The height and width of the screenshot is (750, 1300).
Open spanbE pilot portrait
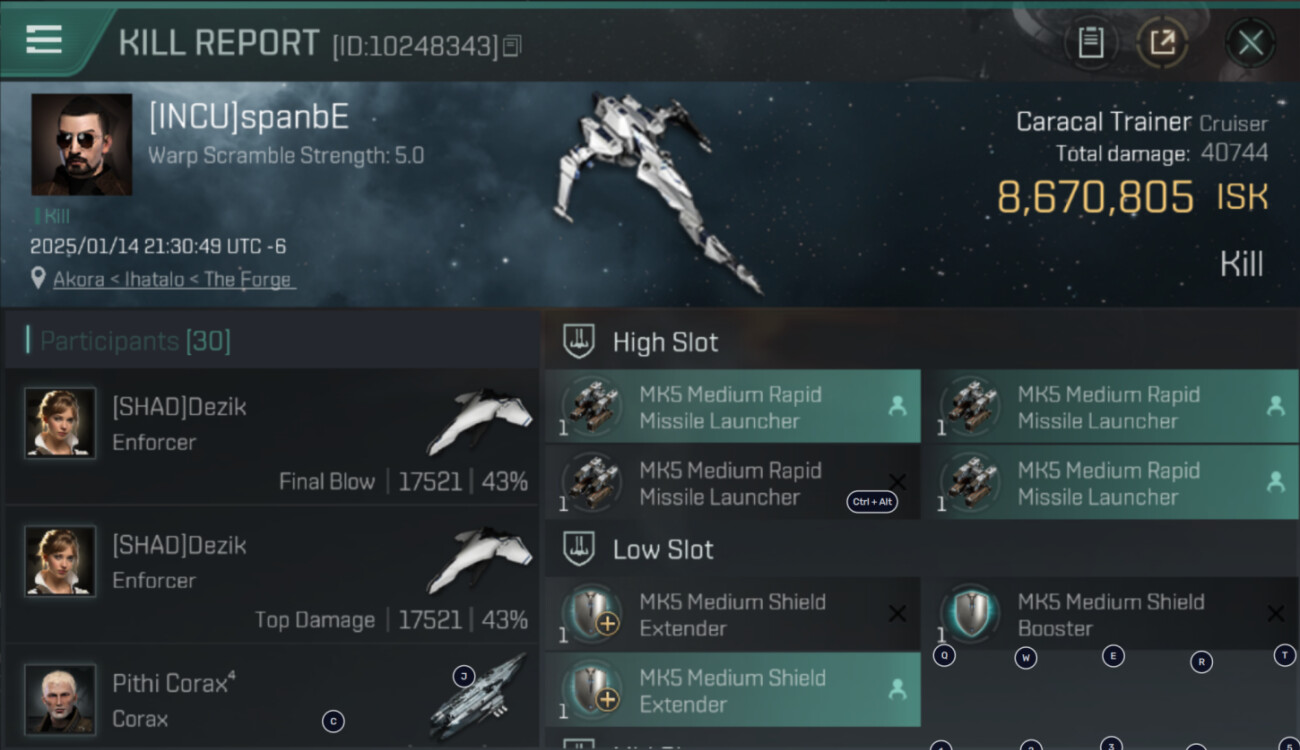pos(81,144)
